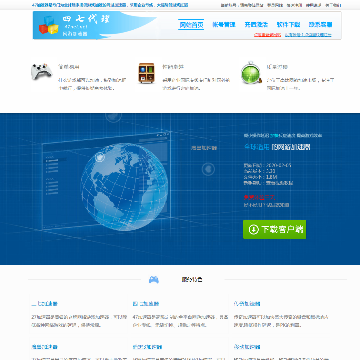Screen dimensions: 360x360
Task: Open the 软件下载 navigation tab
Action: click(288, 24)
